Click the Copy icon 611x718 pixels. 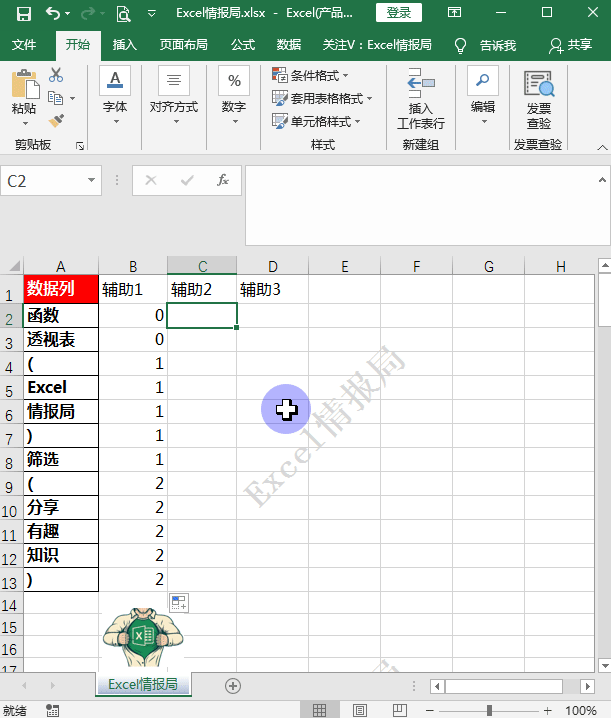click(56, 98)
